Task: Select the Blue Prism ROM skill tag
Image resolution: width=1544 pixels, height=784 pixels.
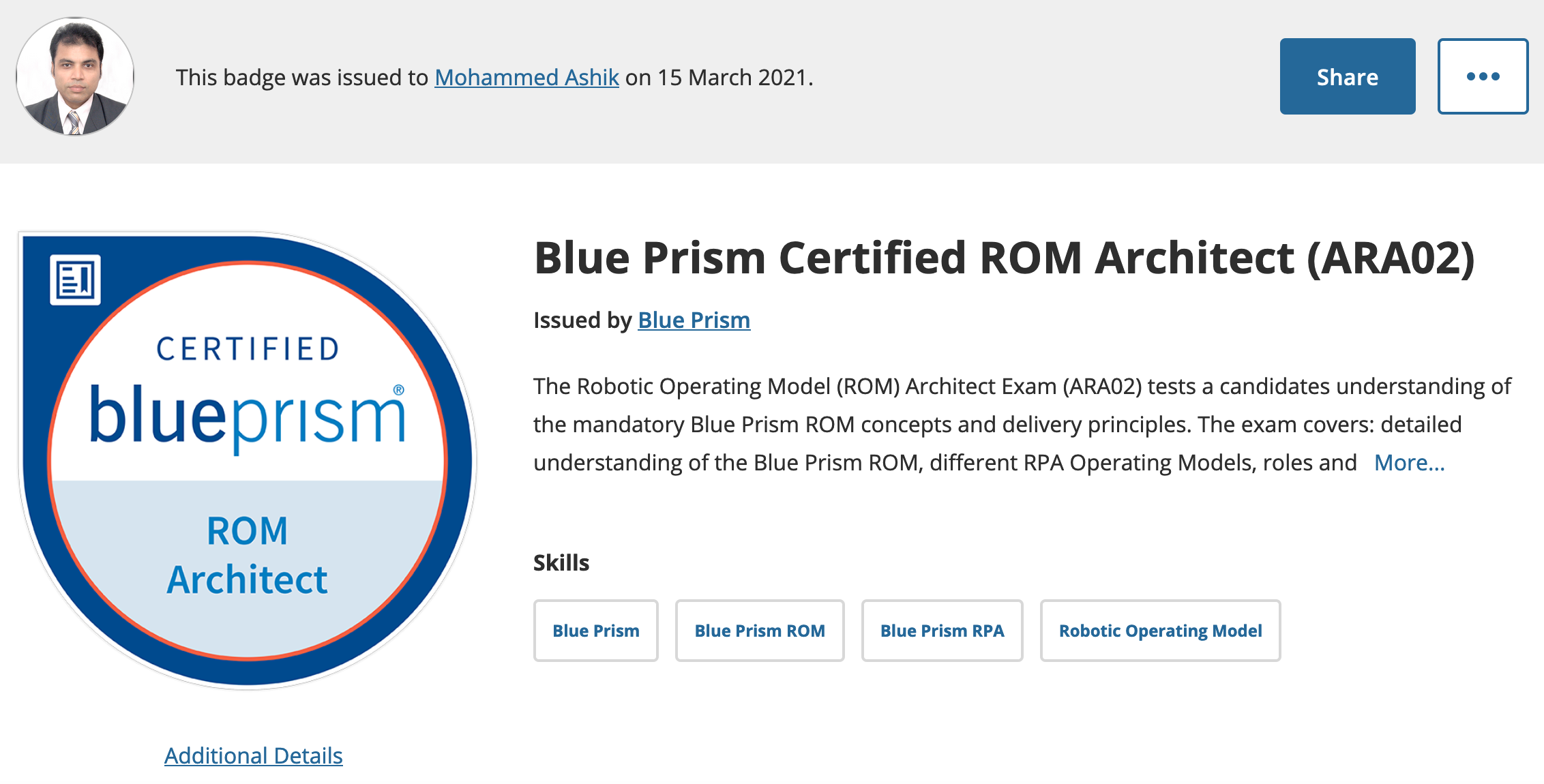Action: pyautogui.click(x=760, y=631)
